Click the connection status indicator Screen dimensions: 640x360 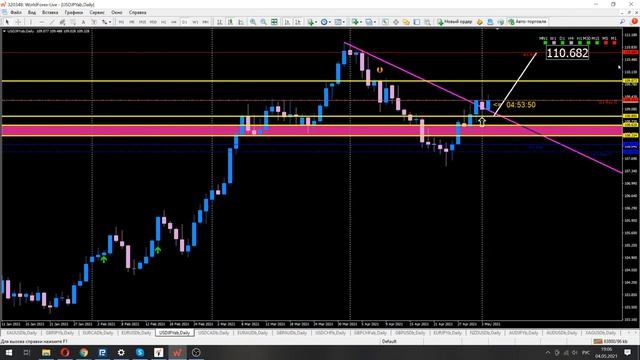coord(610,341)
